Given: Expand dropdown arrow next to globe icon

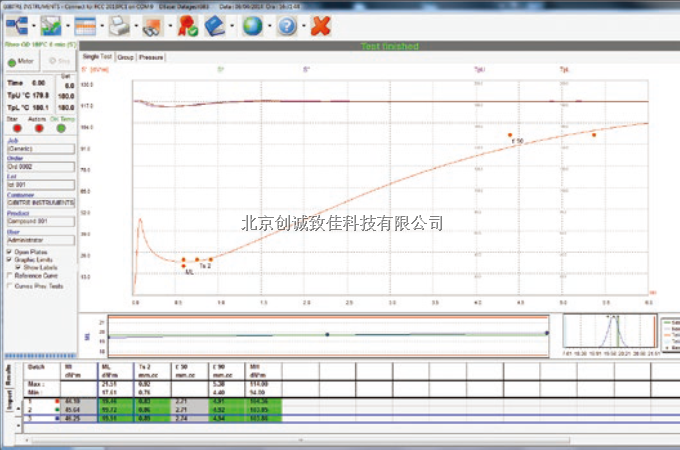Looking at the screenshot, I should 267,26.
